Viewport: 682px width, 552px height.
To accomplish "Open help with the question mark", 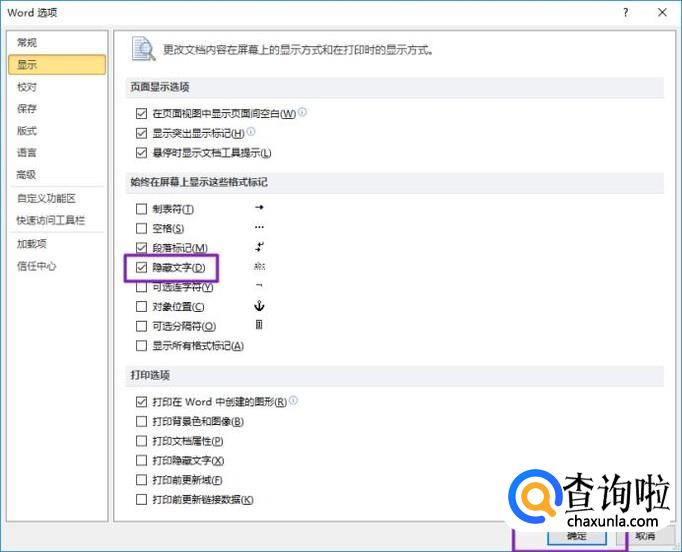I will 625,13.
